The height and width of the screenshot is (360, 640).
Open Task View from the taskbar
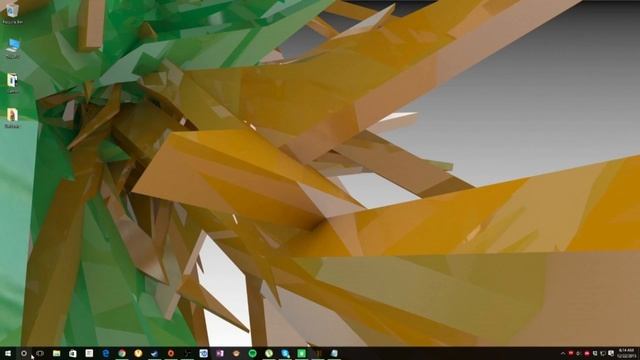tap(40, 353)
